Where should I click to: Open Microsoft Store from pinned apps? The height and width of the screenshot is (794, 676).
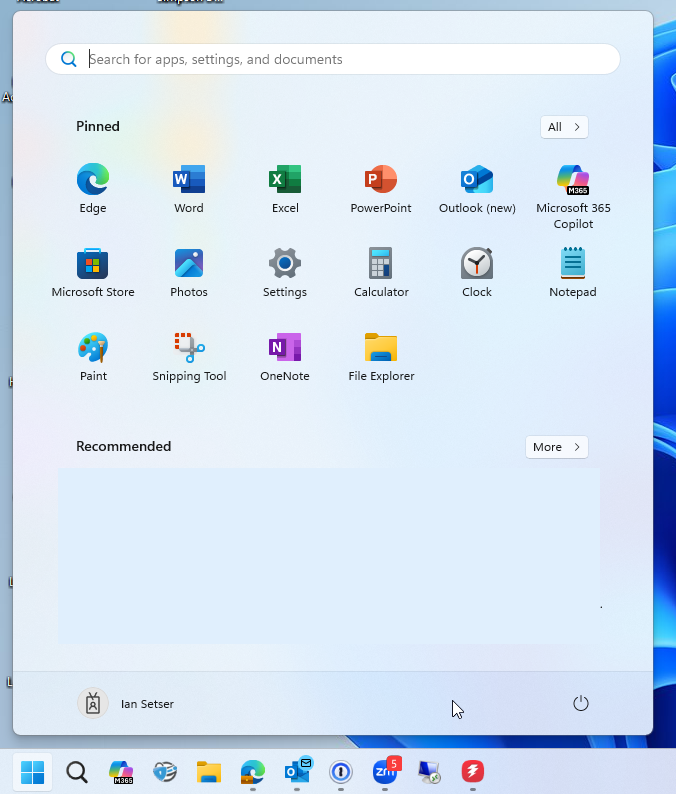tap(93, 272)
